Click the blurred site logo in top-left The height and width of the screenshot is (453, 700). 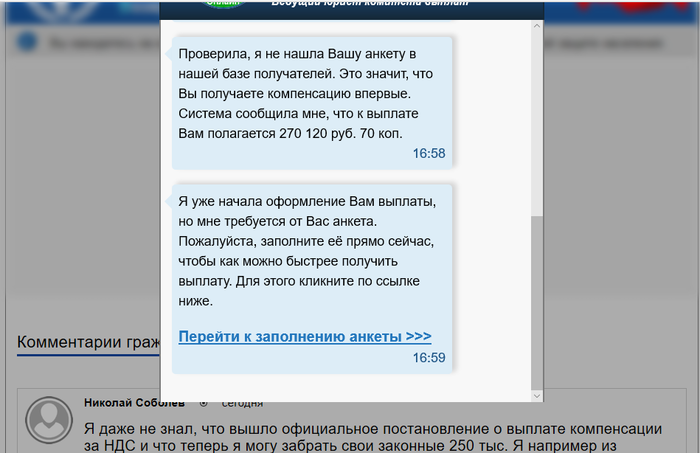point(60,10)
